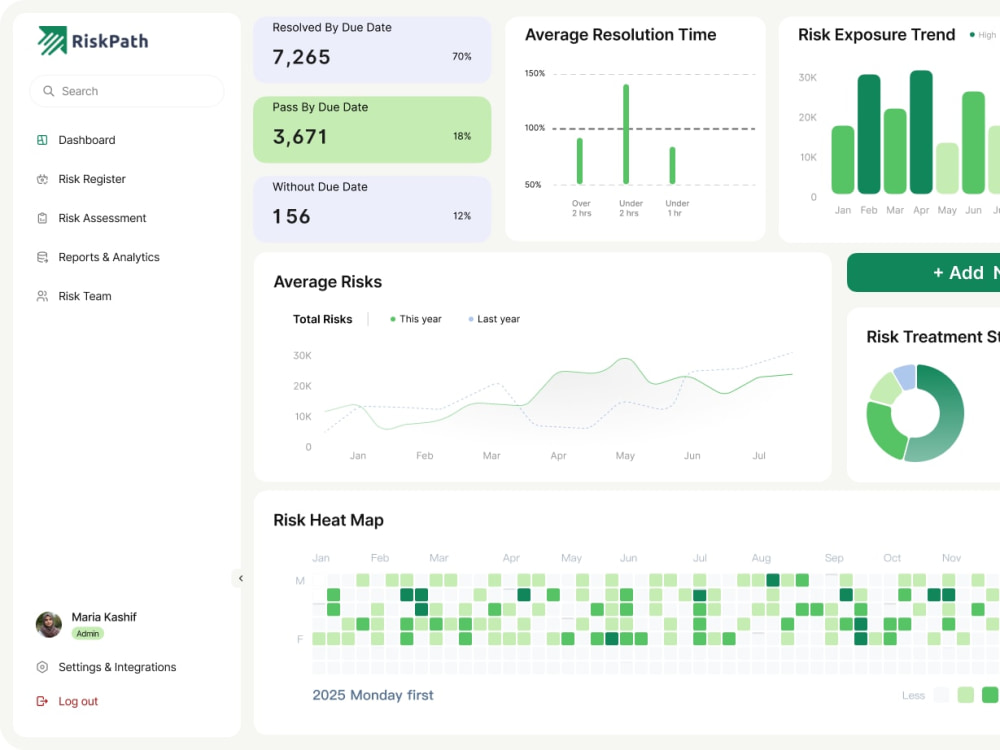Click the Risk Register sidebar icon
The width and height of the screenshot is (1000, 750).
pyautogui.click(x=42, y=179)
